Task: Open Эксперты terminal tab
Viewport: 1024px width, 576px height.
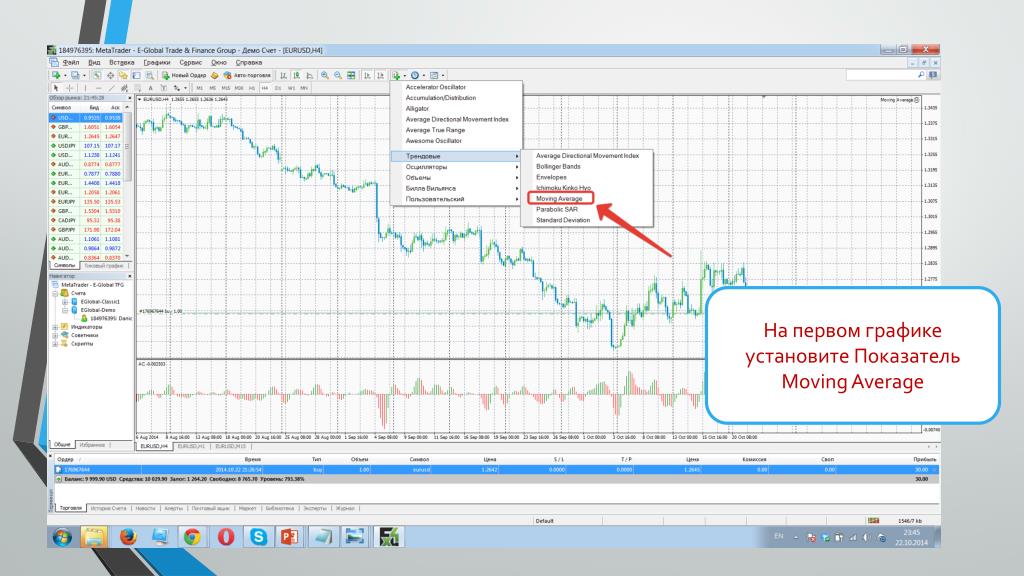Action: point(314,508)
